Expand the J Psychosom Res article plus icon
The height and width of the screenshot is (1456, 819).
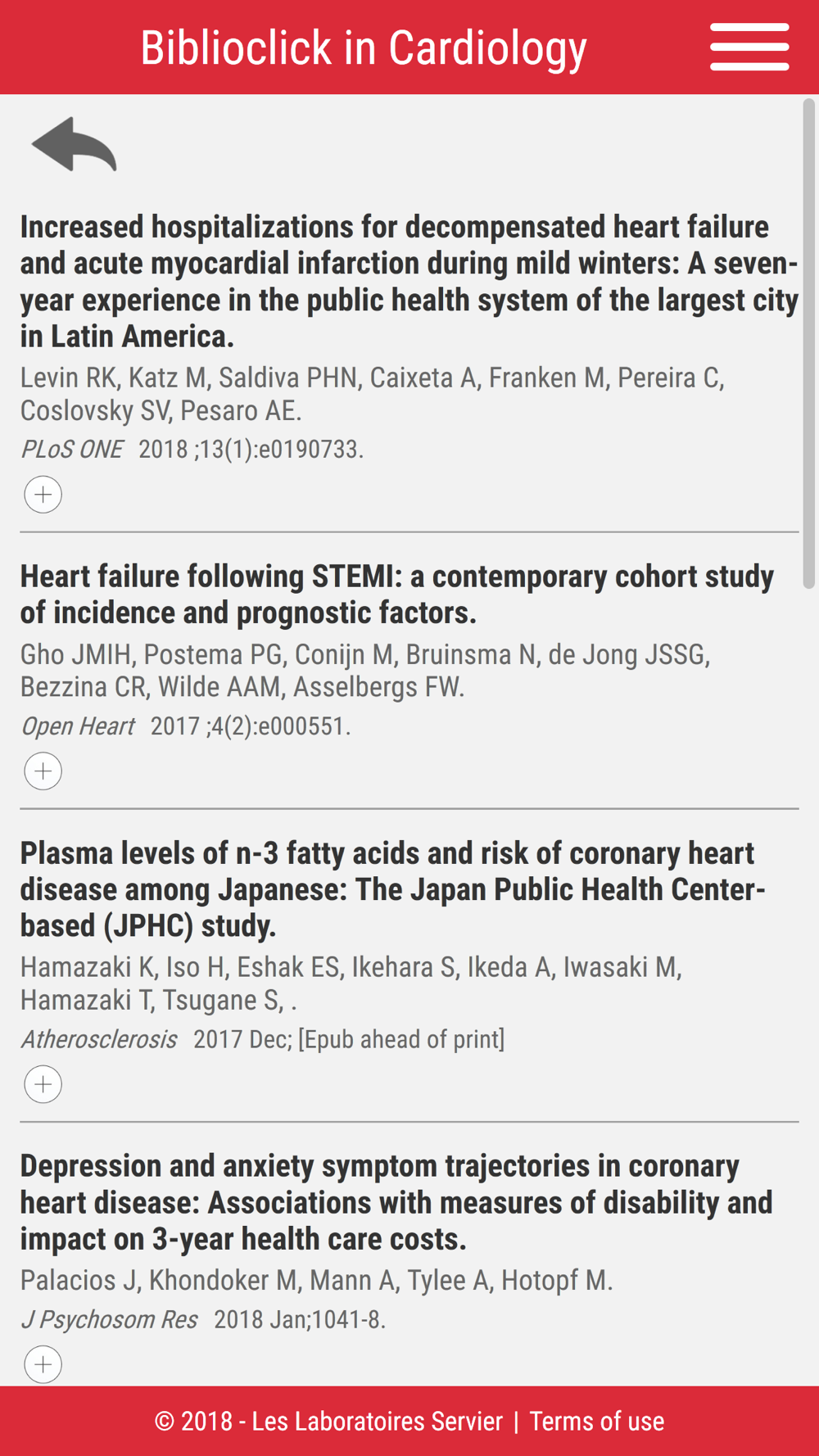(43, 1364)
